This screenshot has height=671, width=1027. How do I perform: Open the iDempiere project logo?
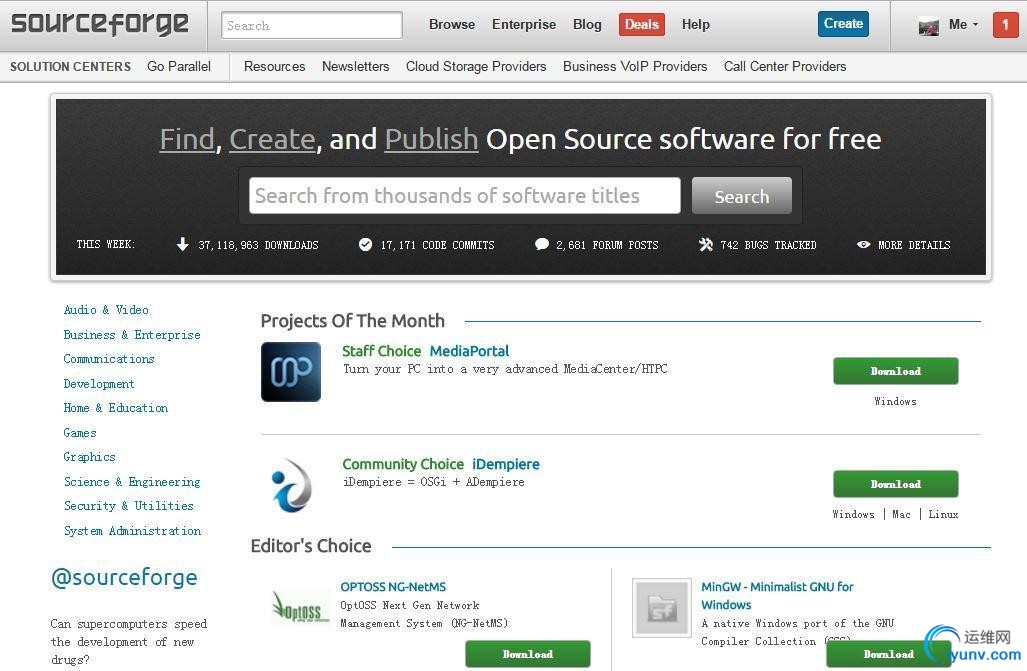click(x=291, y=485)
